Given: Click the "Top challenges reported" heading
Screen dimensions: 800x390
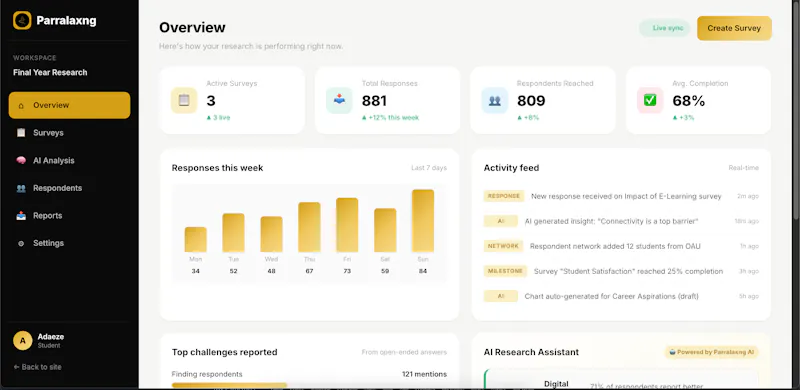Looking at the screenshot, I should click(224, 352).
